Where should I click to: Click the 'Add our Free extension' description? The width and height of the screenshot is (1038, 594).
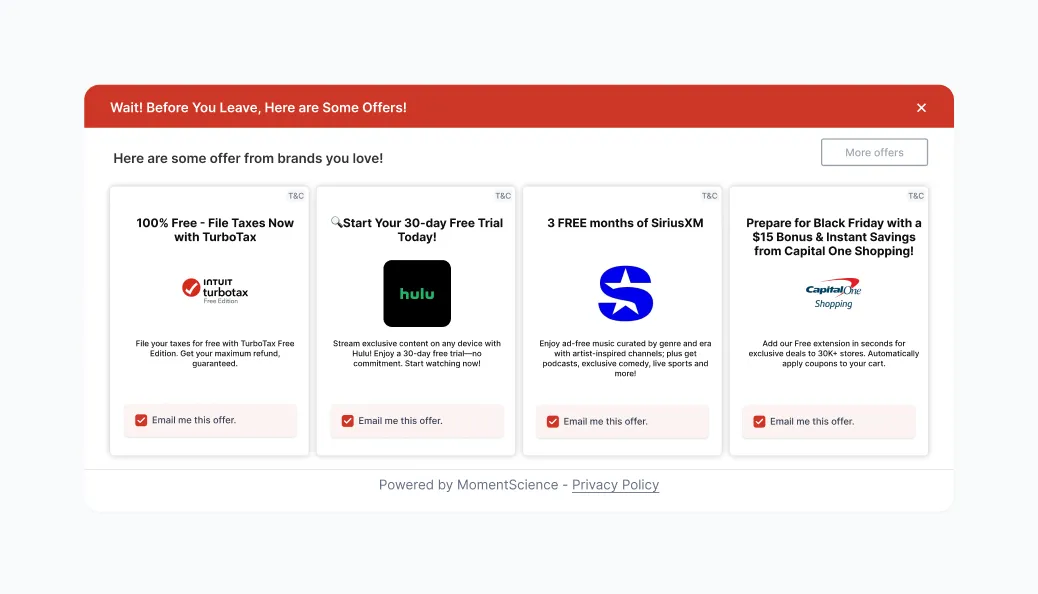click(833, 354)
